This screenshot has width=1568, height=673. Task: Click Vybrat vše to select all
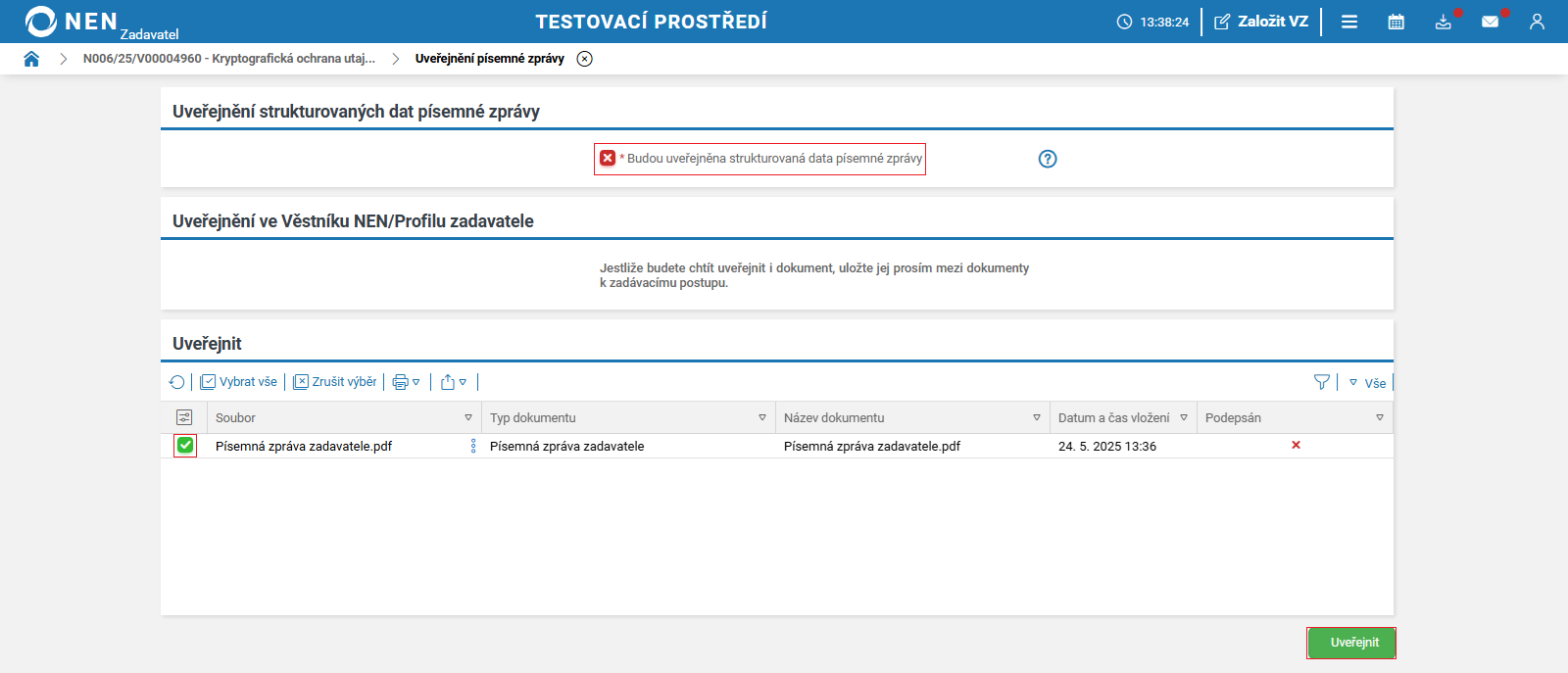[239, 382]
